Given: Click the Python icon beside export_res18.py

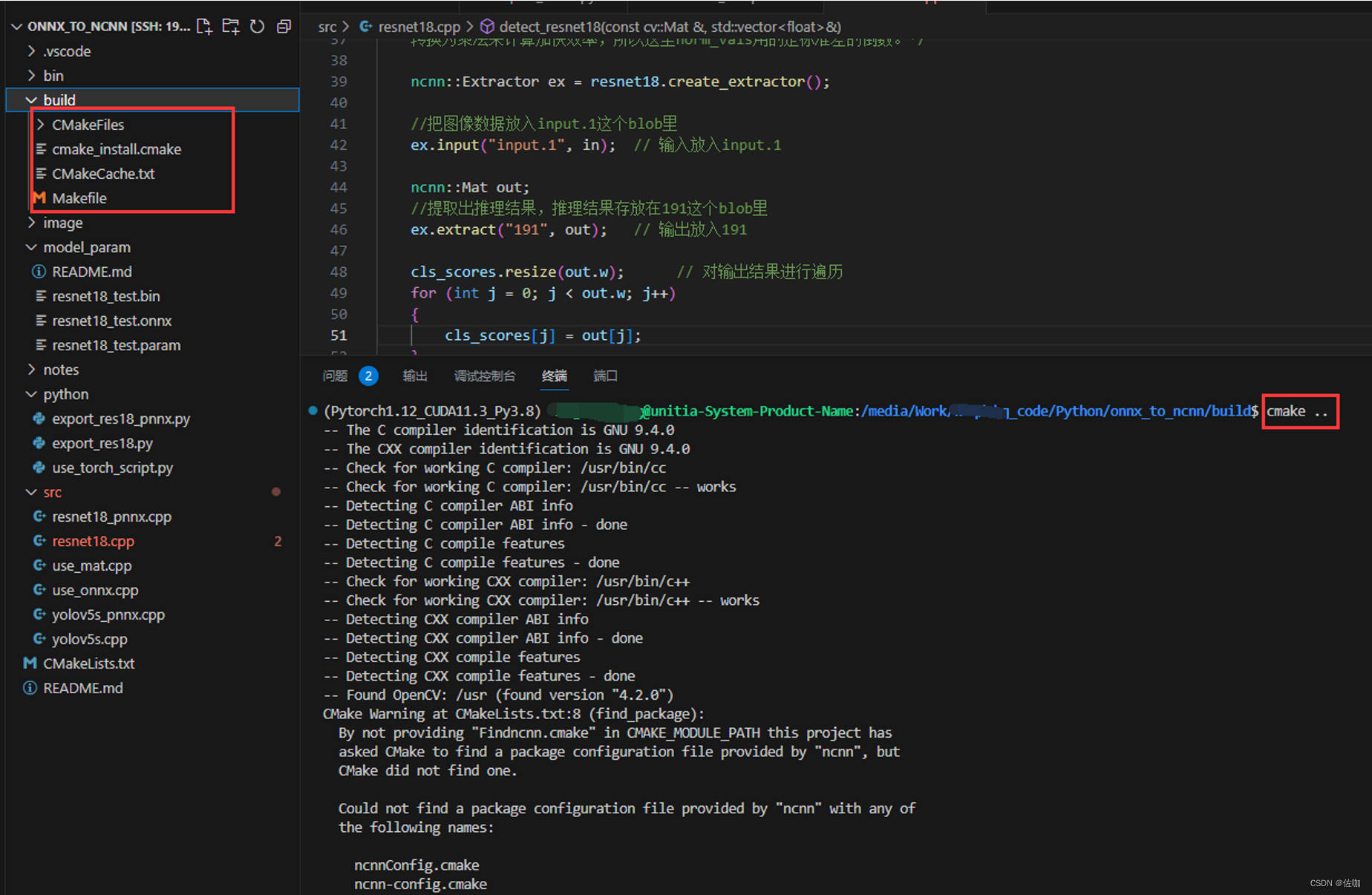Looking at the screenshot, I should 39,443.
